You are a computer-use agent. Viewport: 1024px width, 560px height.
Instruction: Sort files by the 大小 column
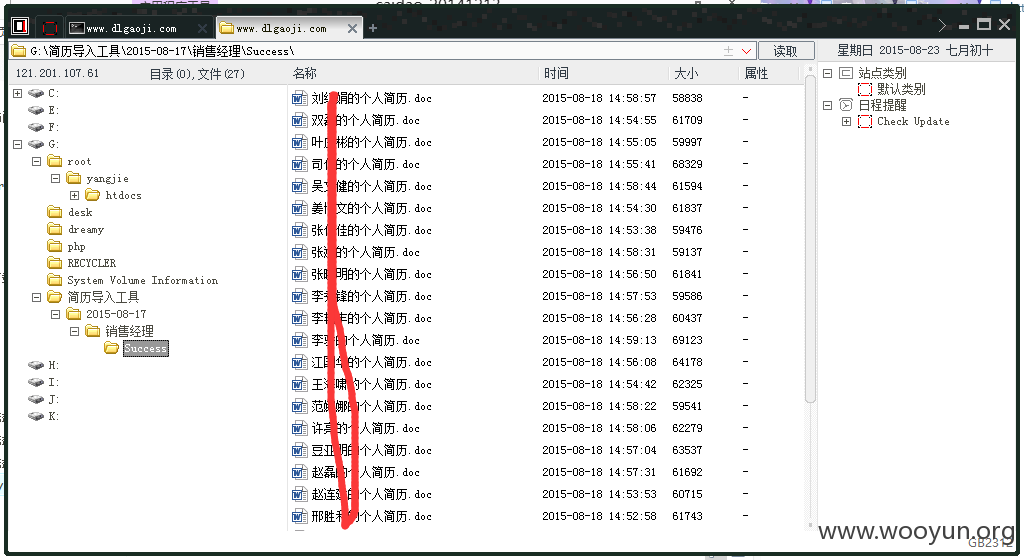point(686,73)
